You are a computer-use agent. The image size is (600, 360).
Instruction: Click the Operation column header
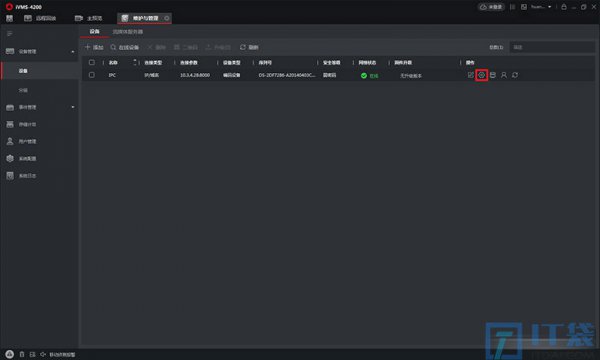(470, 62)
